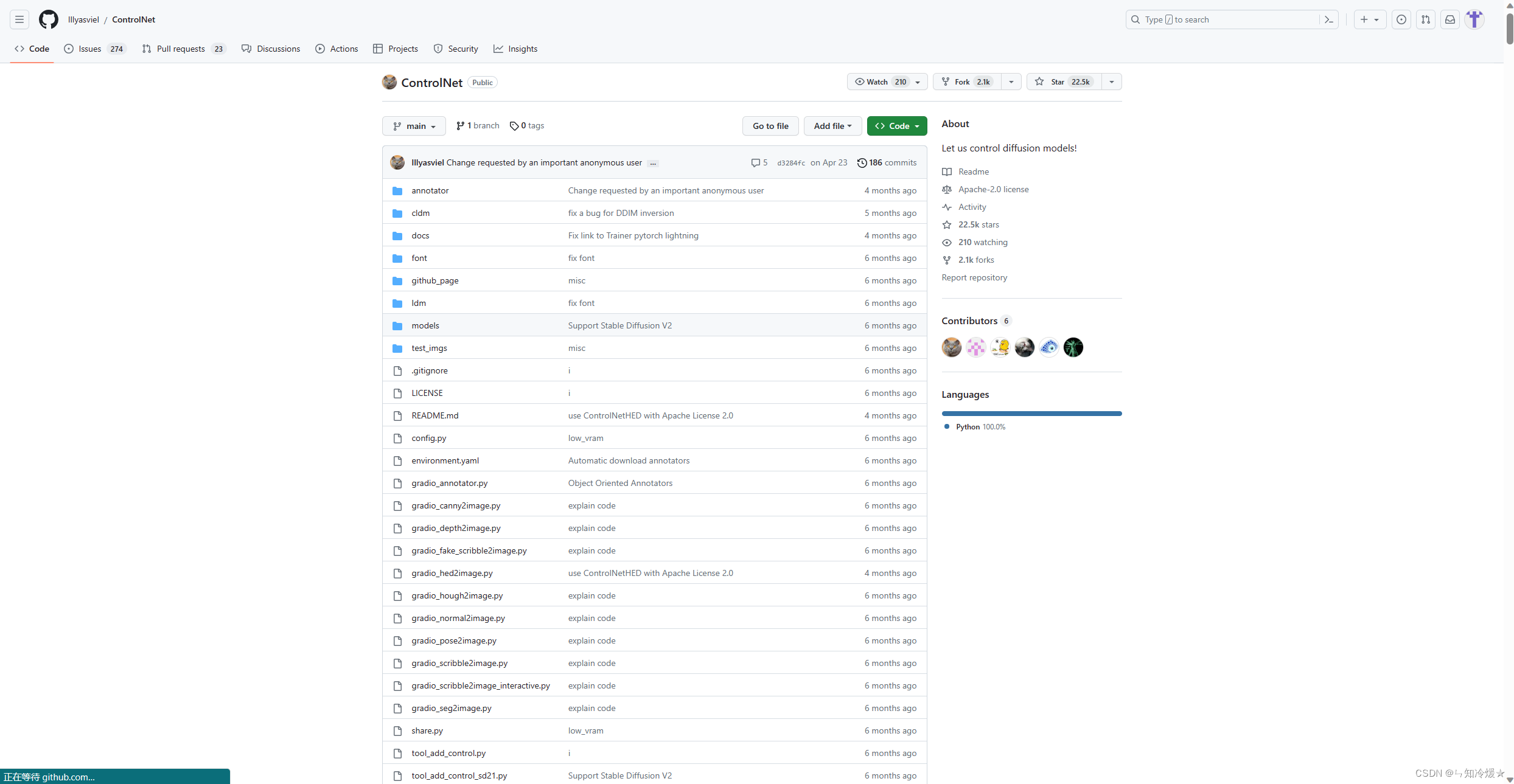Fork the ControlNet repository
1514x784 pixels.
pos(967,82)
